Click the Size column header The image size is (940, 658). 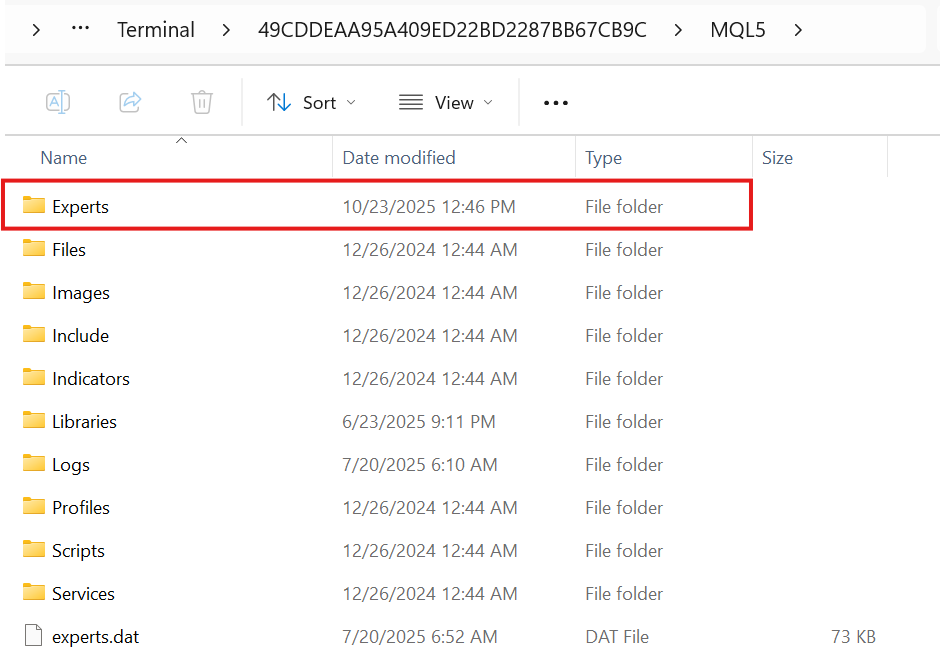[778, 157]
